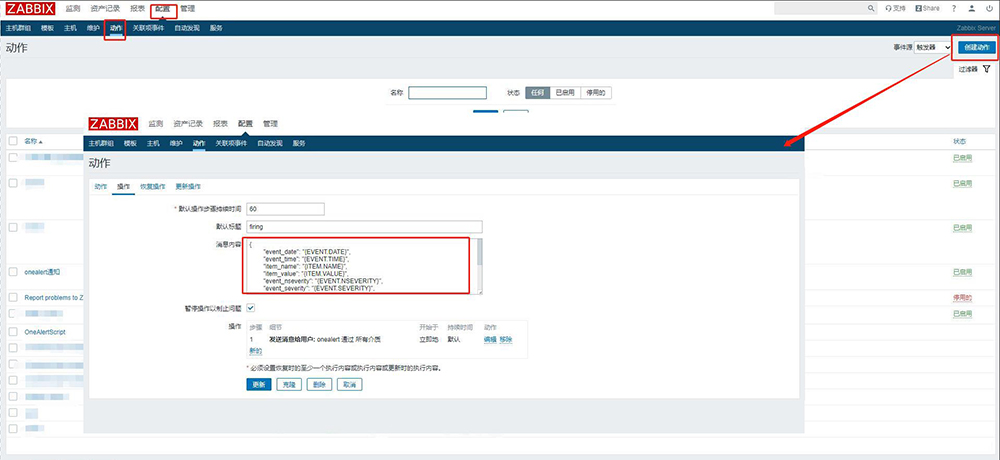Go to 服务 in the top page submenu
1000x460 pixels.
click(x=216, y=28)
